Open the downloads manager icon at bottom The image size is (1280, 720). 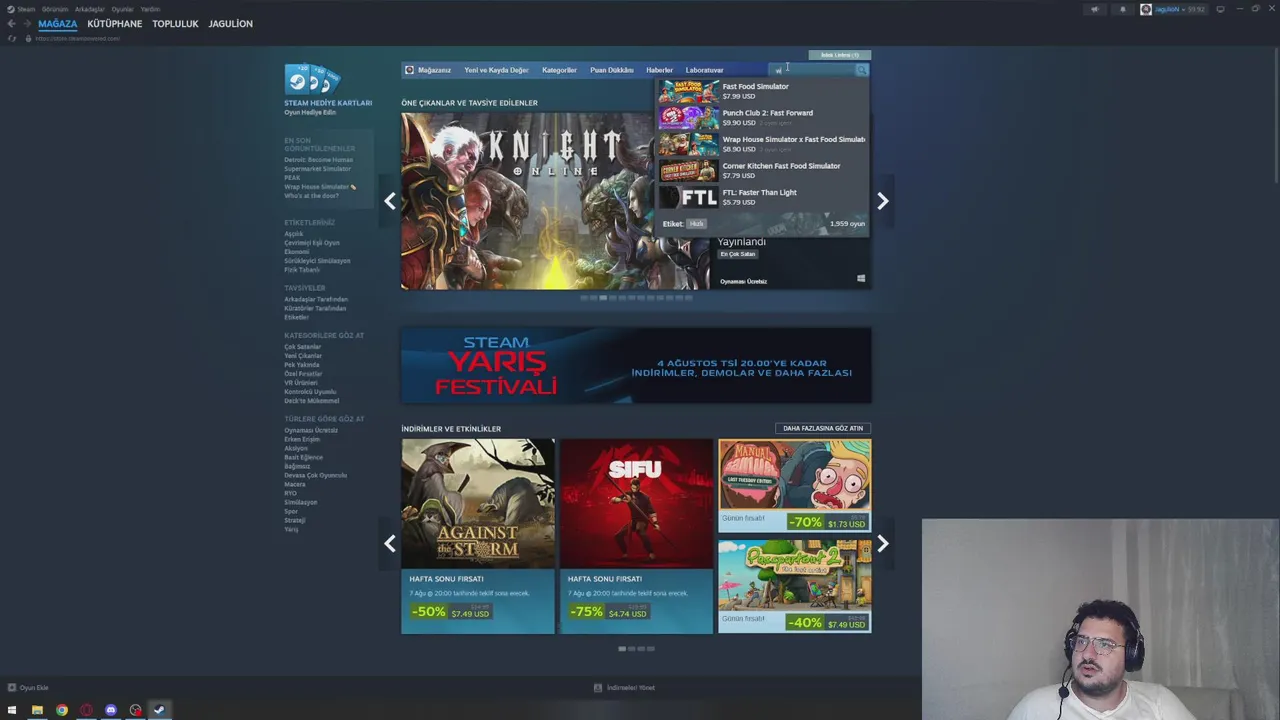tap(598, 687)
